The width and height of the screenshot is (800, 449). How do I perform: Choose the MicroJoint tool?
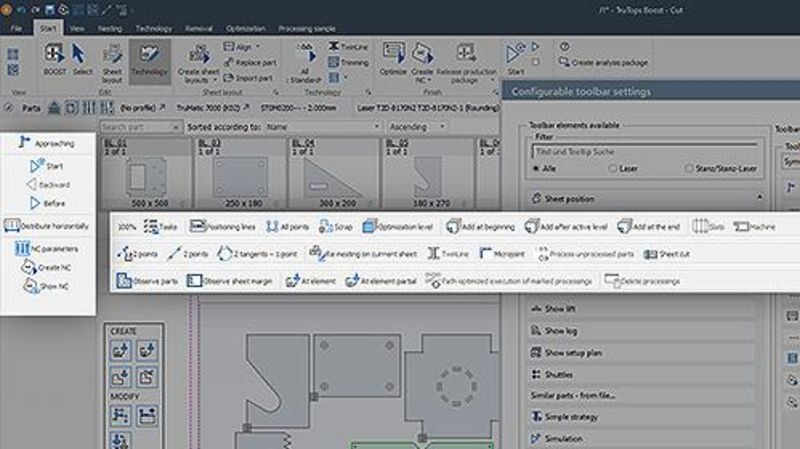tap(495, 254)
